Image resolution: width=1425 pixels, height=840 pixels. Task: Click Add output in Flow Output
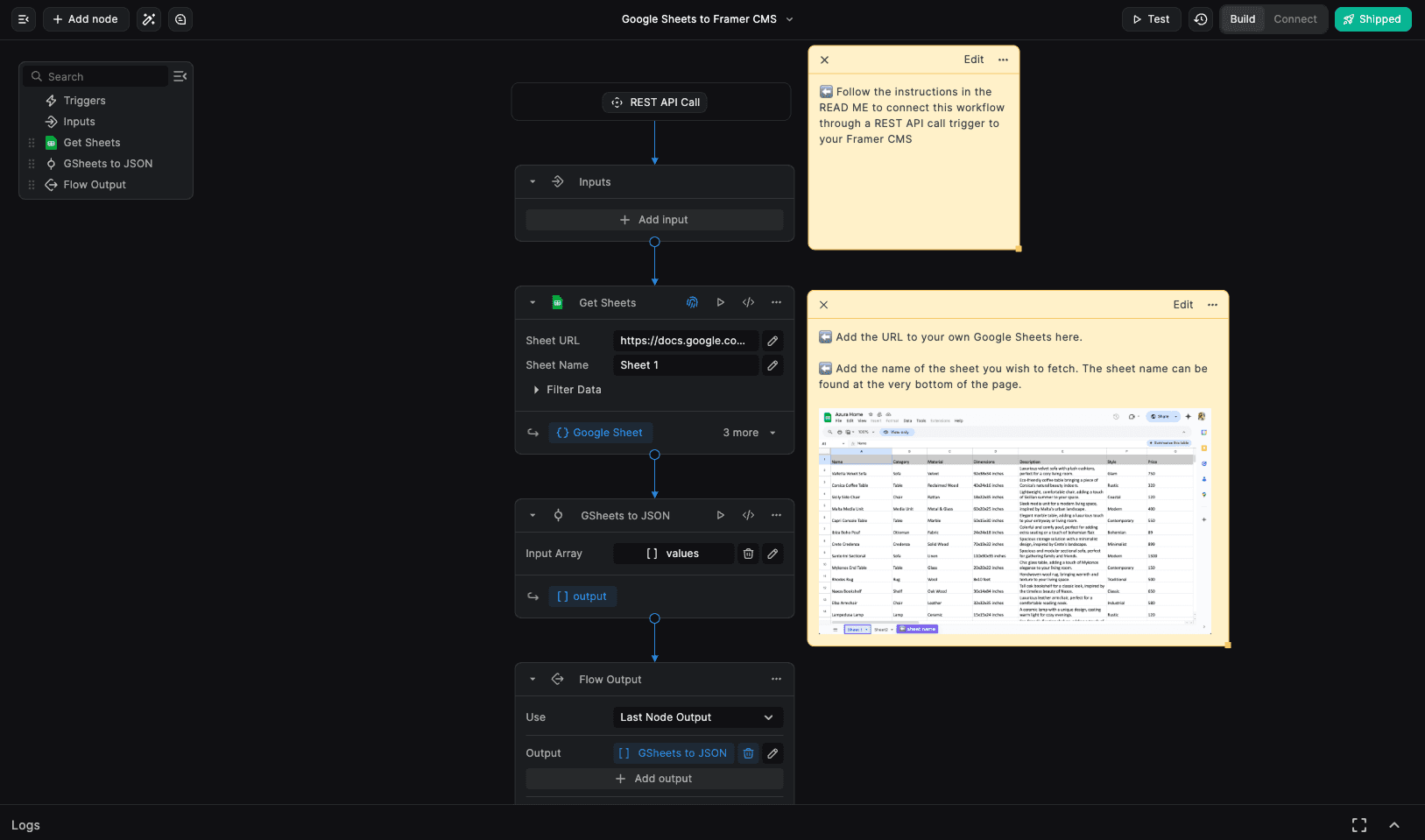tap(654, 779)
